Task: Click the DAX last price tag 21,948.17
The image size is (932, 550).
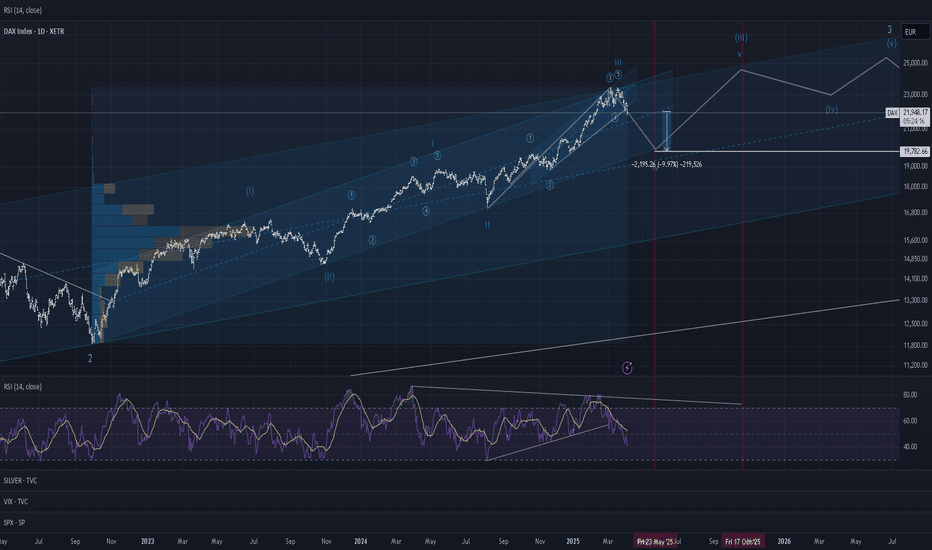Action: point(915,112)
